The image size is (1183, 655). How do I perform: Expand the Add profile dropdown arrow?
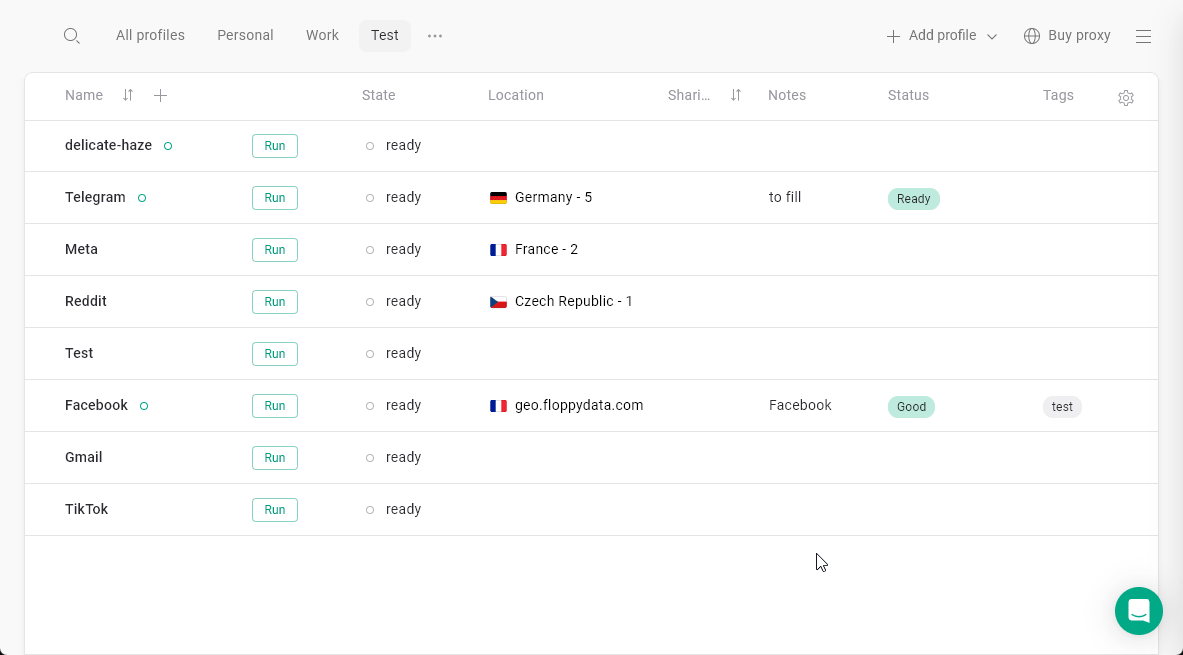pyautogui.click(x=991, y=35)
